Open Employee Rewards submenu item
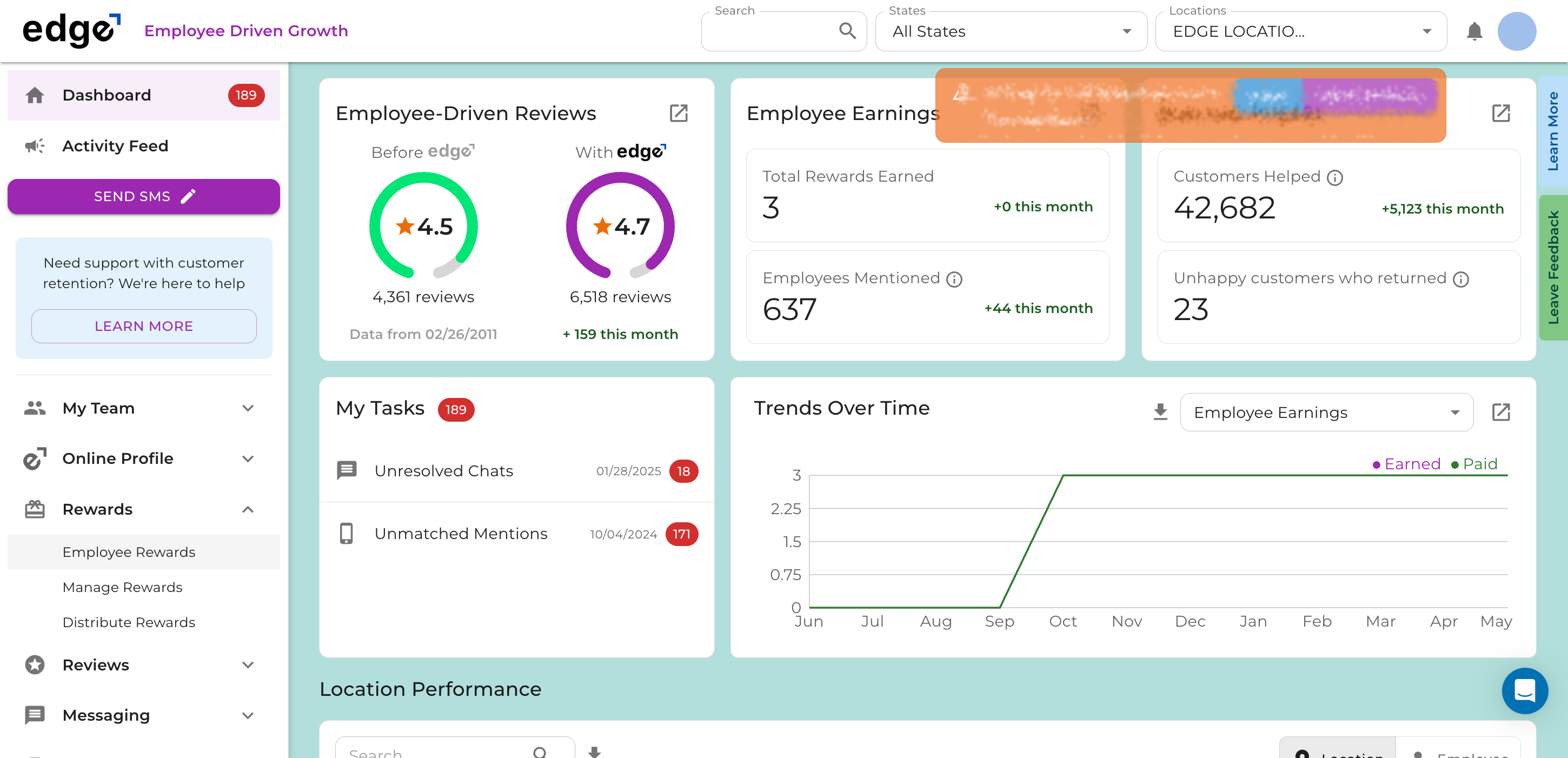1568x758 pixels. point(144,552)
